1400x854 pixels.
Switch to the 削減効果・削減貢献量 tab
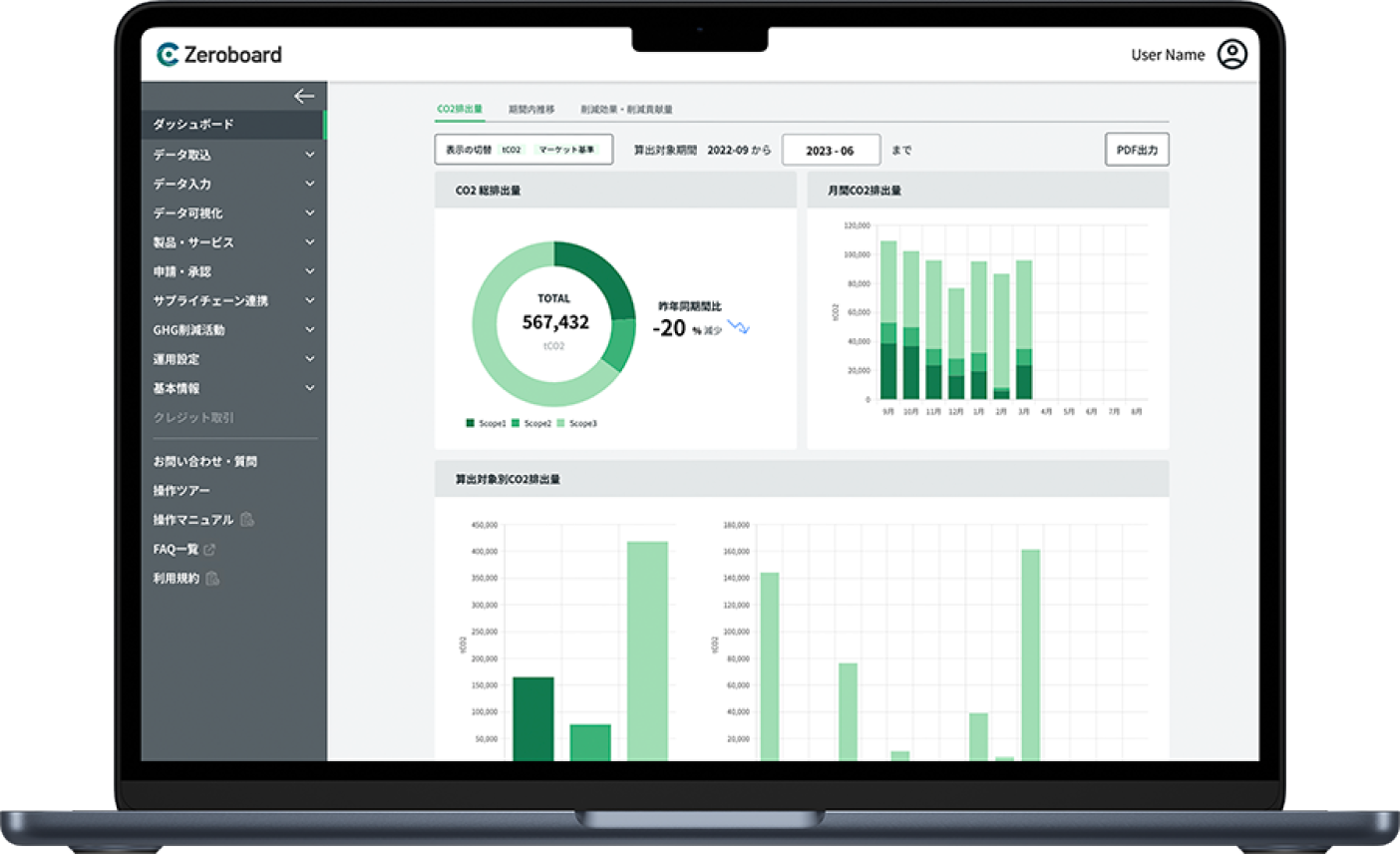626,109
